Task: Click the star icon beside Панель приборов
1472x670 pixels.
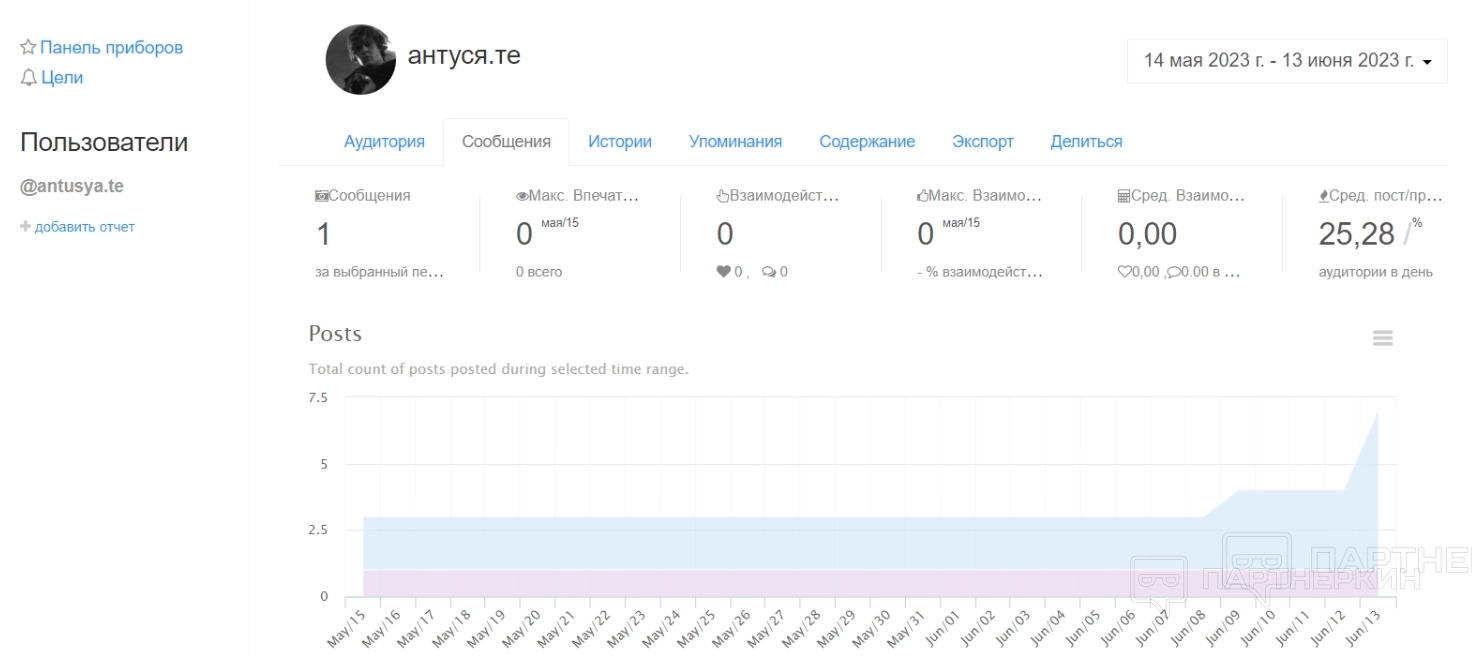Action: click(x=28, y=47)
